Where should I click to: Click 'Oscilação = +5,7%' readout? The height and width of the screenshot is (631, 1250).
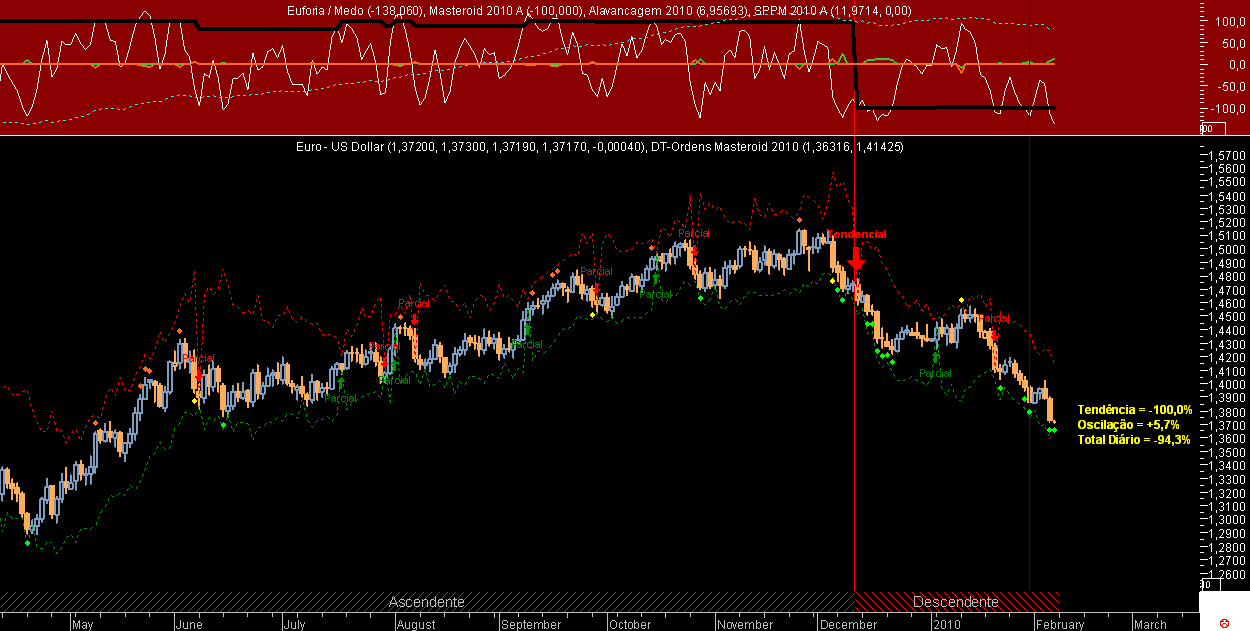click(1128, 425)
